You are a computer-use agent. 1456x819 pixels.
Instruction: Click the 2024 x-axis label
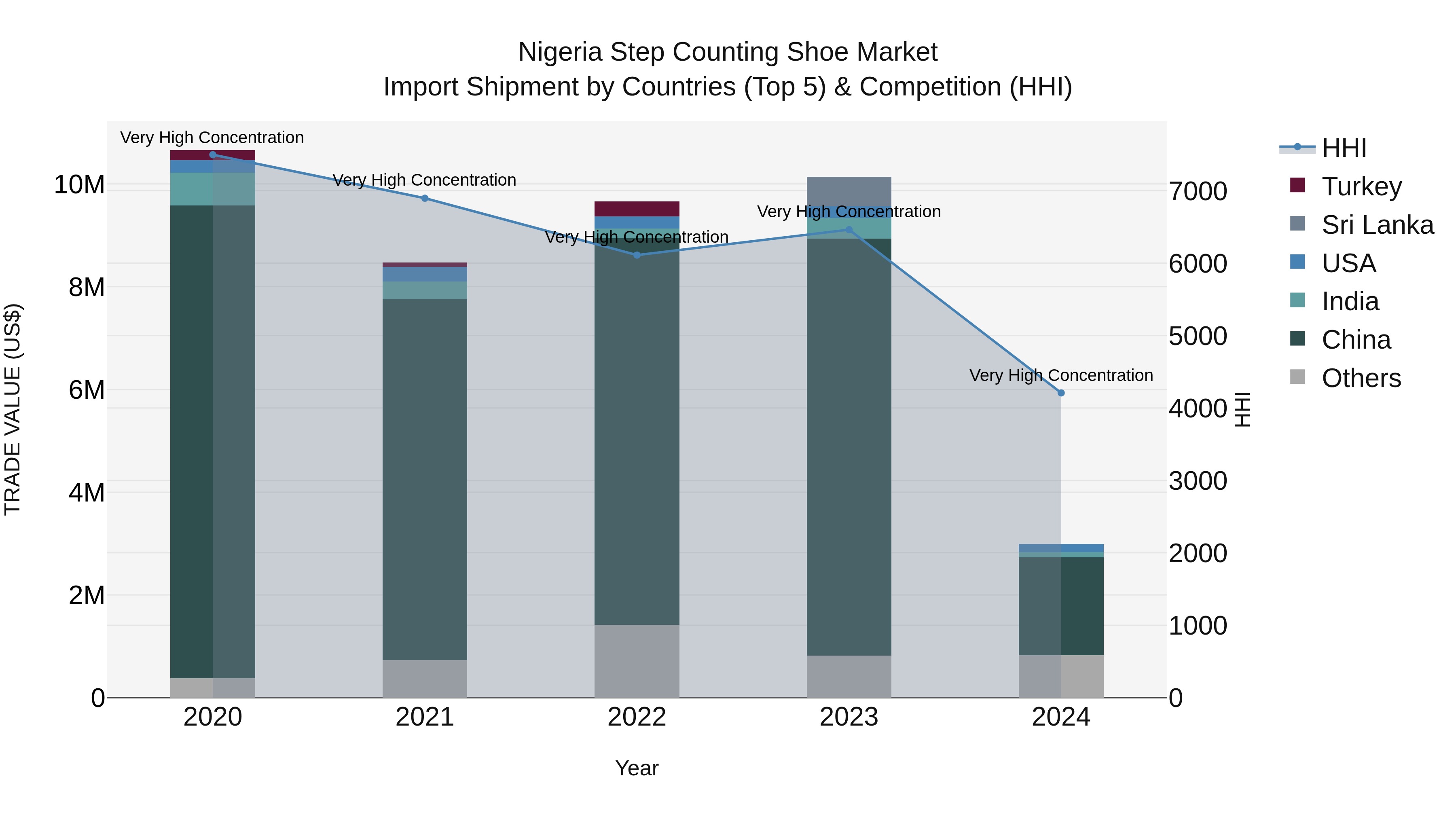pos(1061,717)
